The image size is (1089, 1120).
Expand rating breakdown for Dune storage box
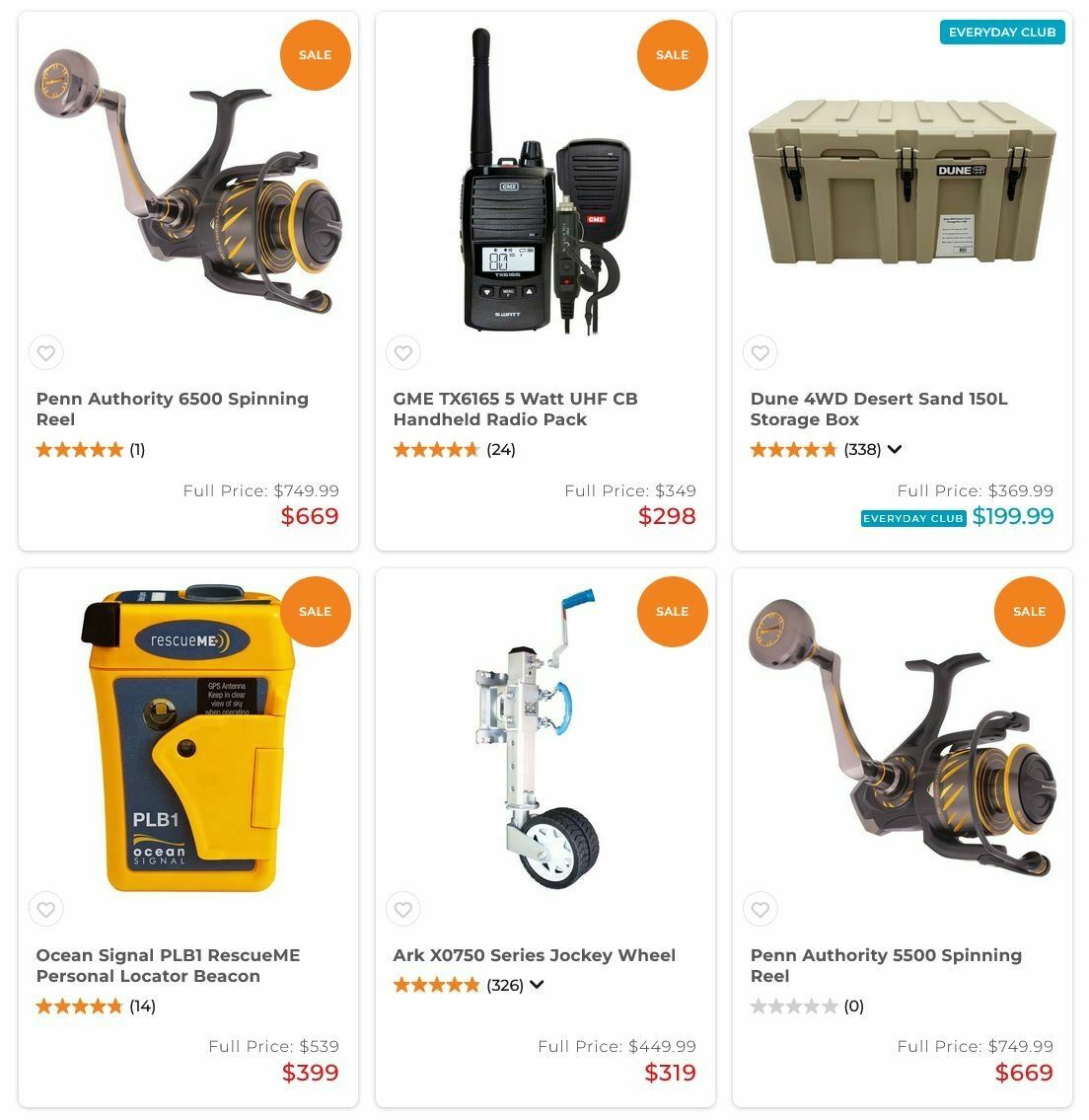[895, 449]
